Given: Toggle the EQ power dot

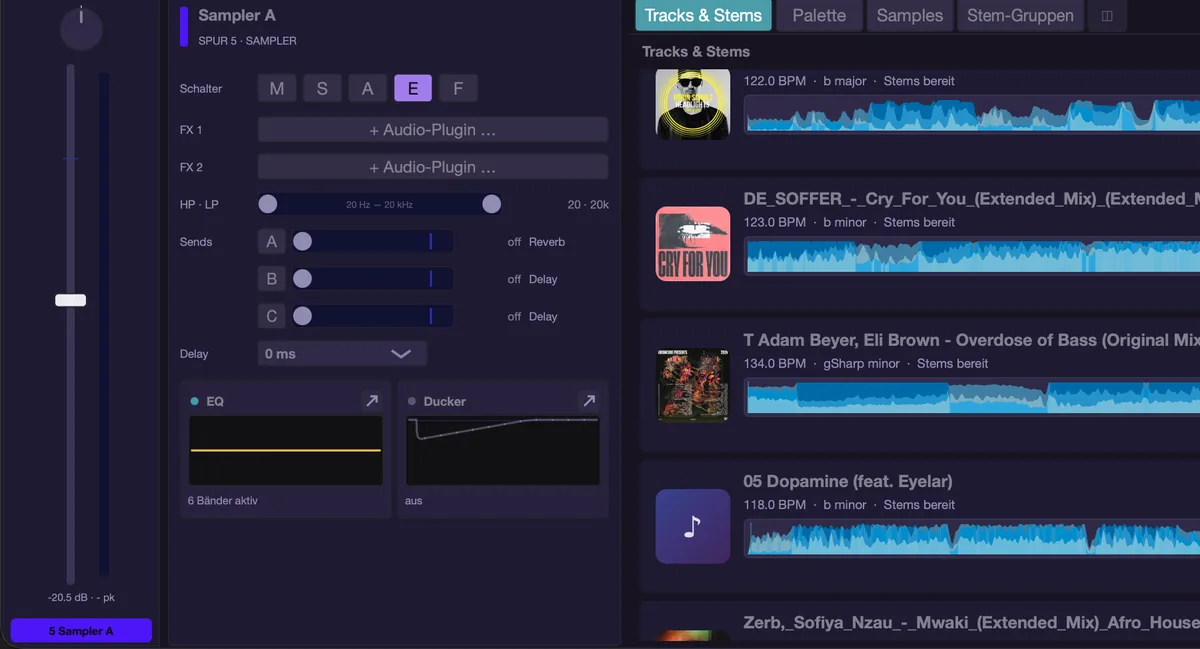Looking at the screenshot, I should click(x=195, y=401).
